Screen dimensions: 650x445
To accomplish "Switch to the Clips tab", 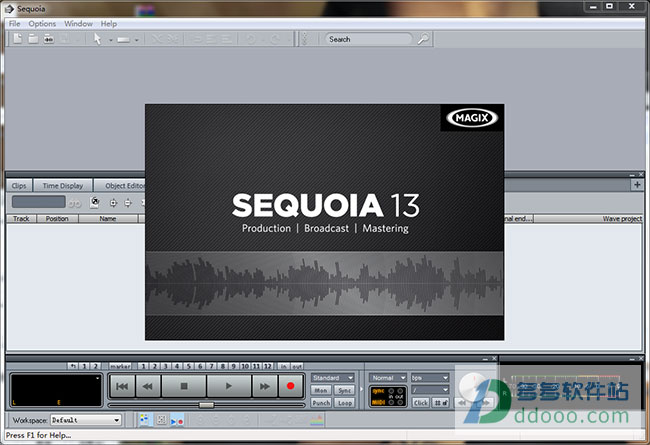I will 19,185.
